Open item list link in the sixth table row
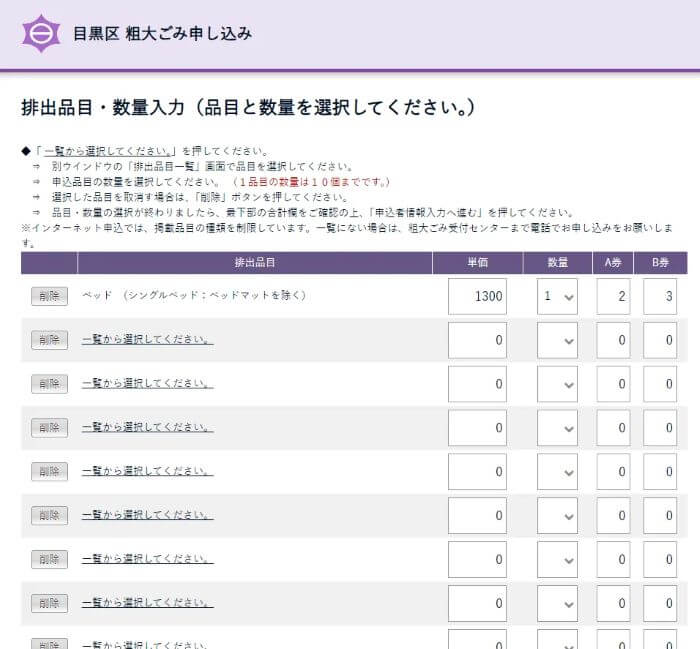The width and height of the screenshot is (700, 649). coord(147,514)
